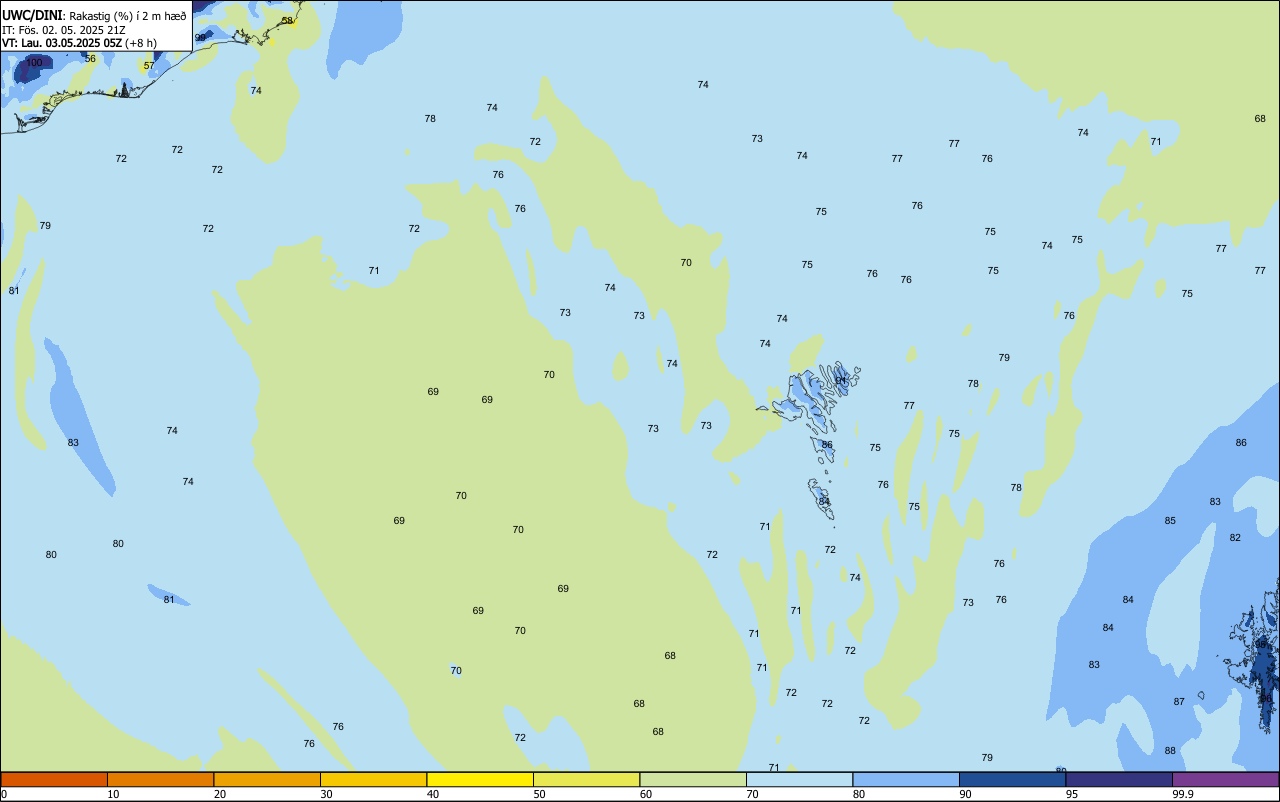Select the bright yellow 40–50 legend swatch
Screen dimensions: 1280x802
pyautogui.click(x=480, y=779)
